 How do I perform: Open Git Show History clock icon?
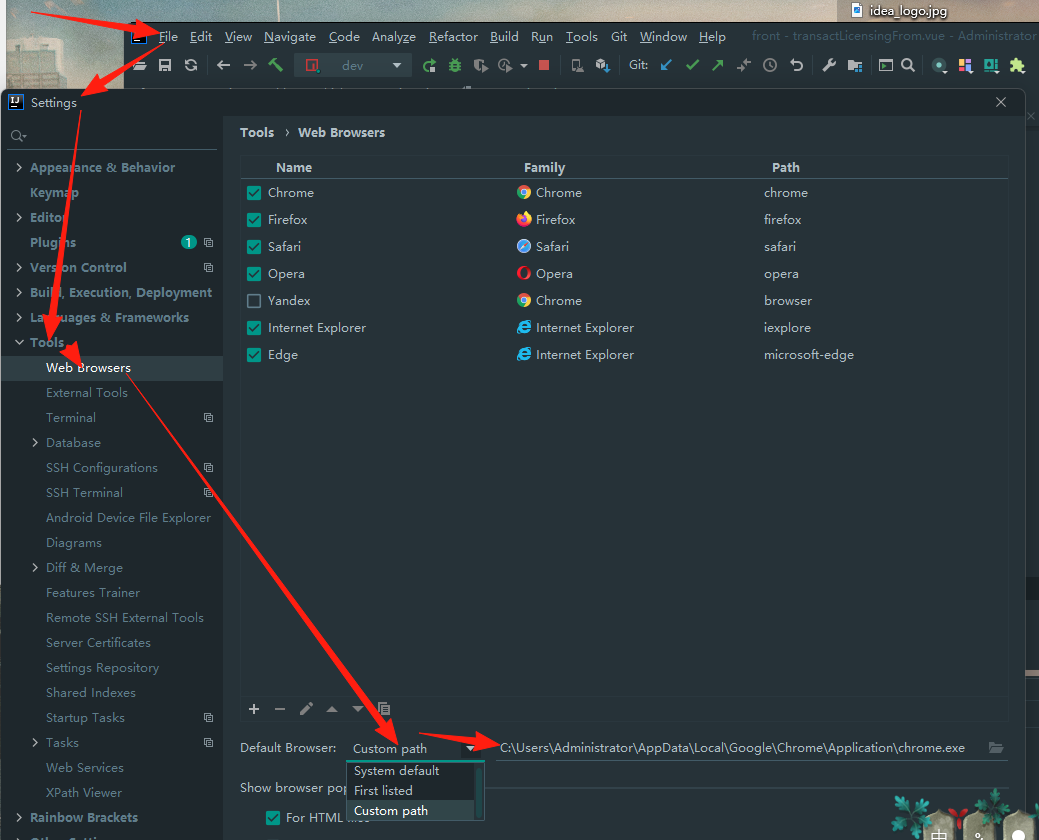(770, 65)
